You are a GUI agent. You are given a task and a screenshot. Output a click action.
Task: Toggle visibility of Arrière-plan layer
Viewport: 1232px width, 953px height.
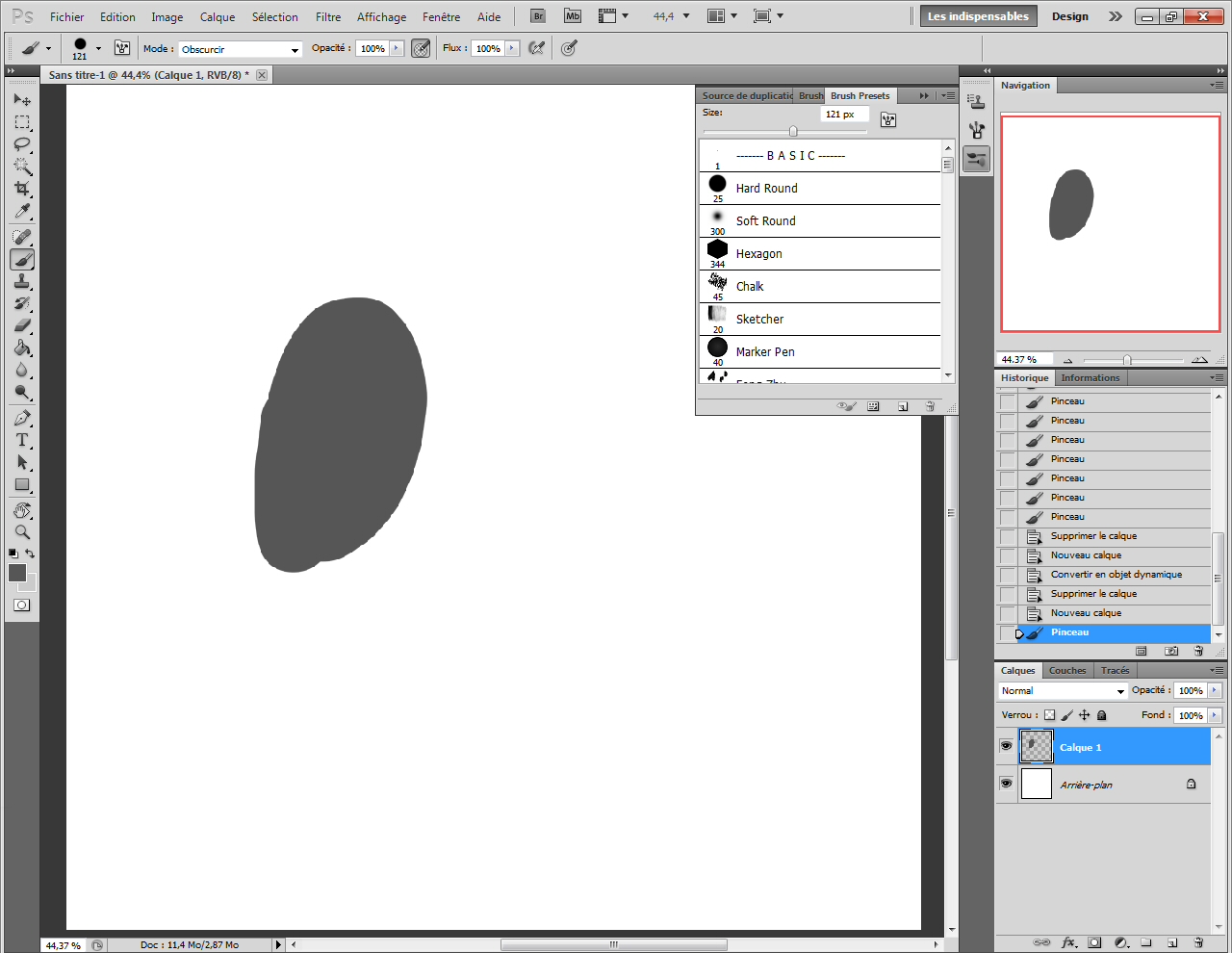tap(1006, 784)
